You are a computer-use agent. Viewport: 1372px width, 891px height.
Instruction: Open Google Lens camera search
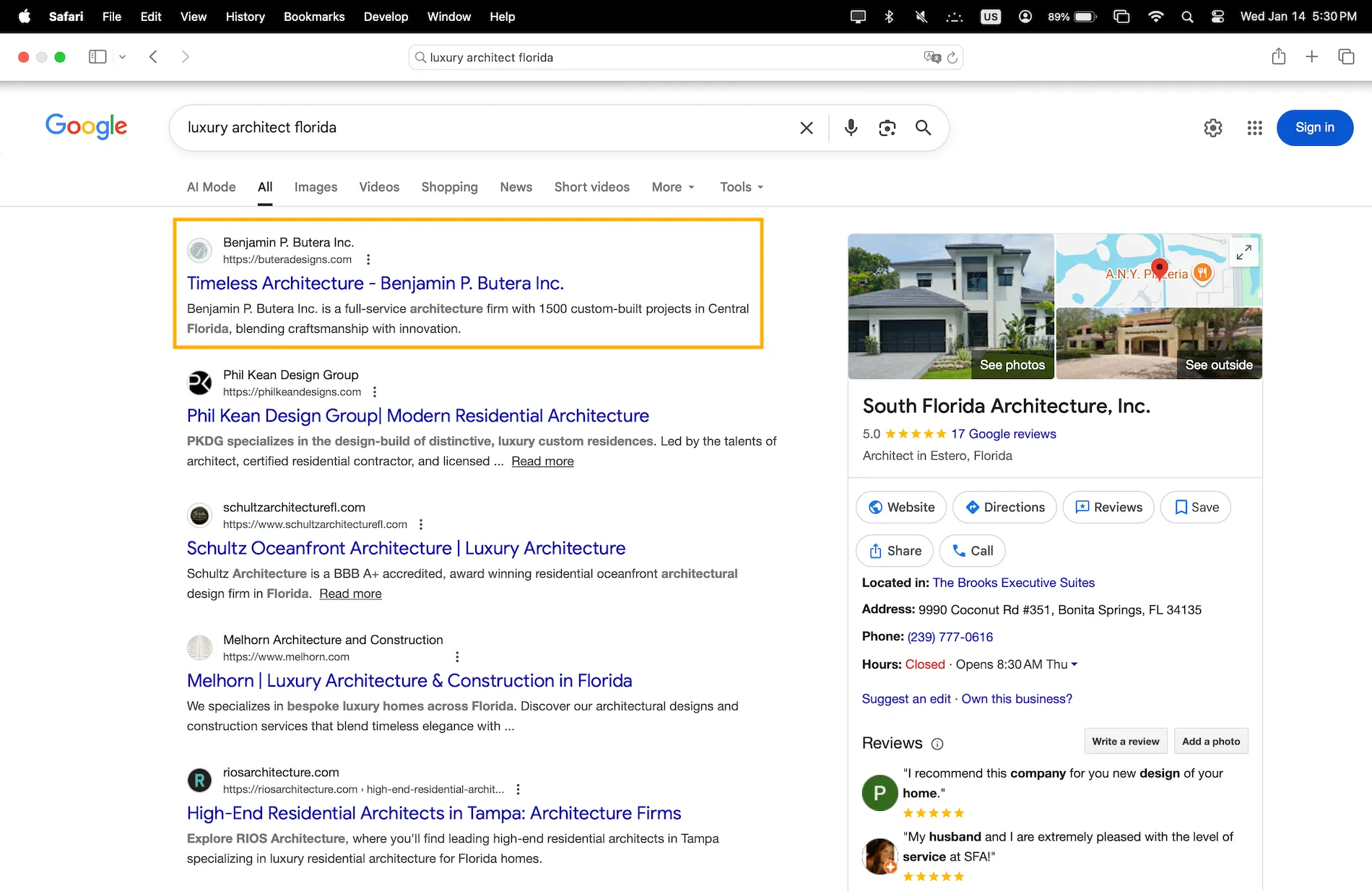click(887, 128)
